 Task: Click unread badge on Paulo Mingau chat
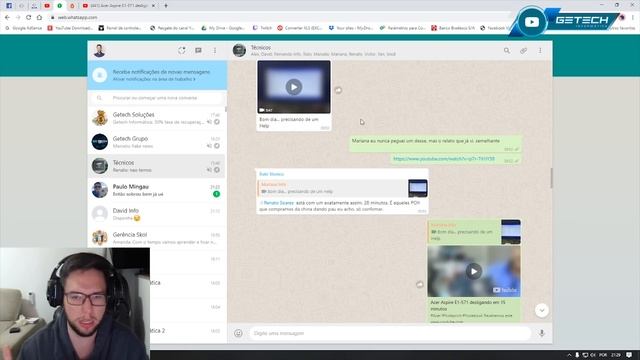(x=216, y=194)
